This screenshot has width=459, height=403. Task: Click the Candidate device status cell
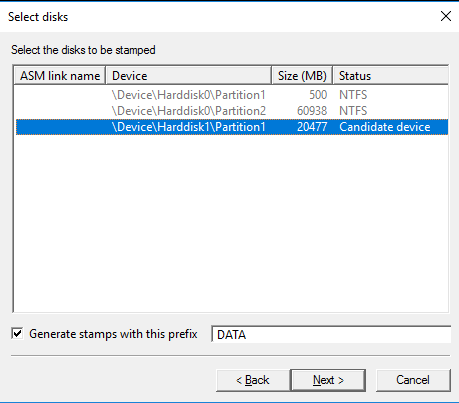coord(385,127)
